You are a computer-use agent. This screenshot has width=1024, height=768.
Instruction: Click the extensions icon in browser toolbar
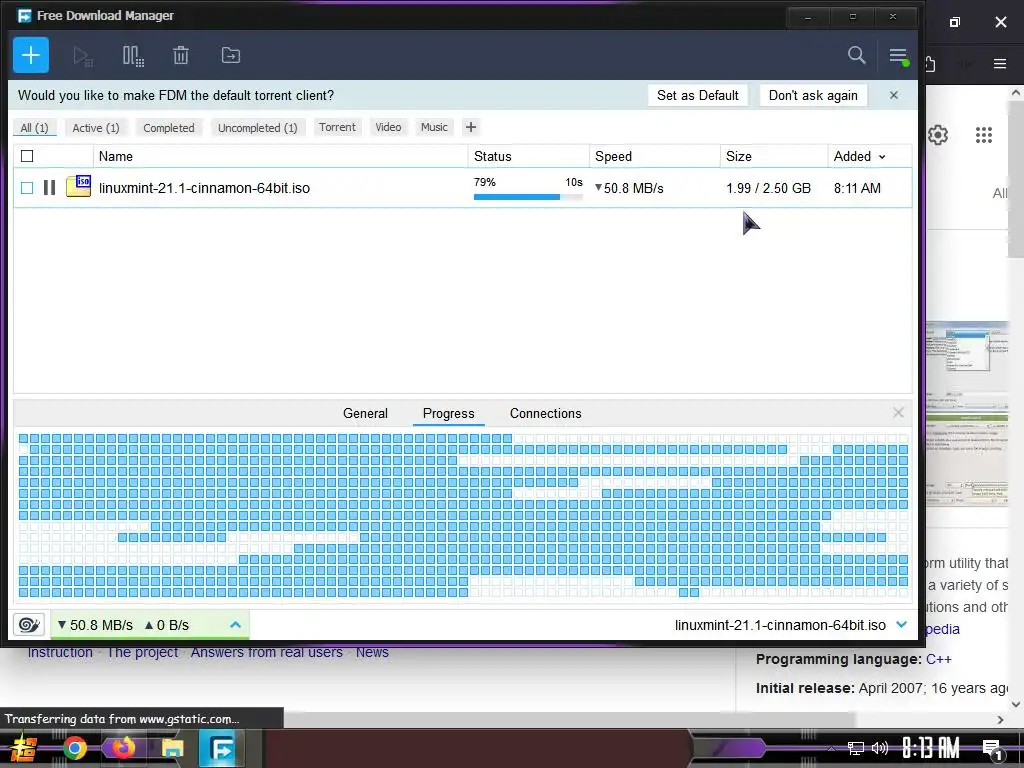tap(930, 64)
